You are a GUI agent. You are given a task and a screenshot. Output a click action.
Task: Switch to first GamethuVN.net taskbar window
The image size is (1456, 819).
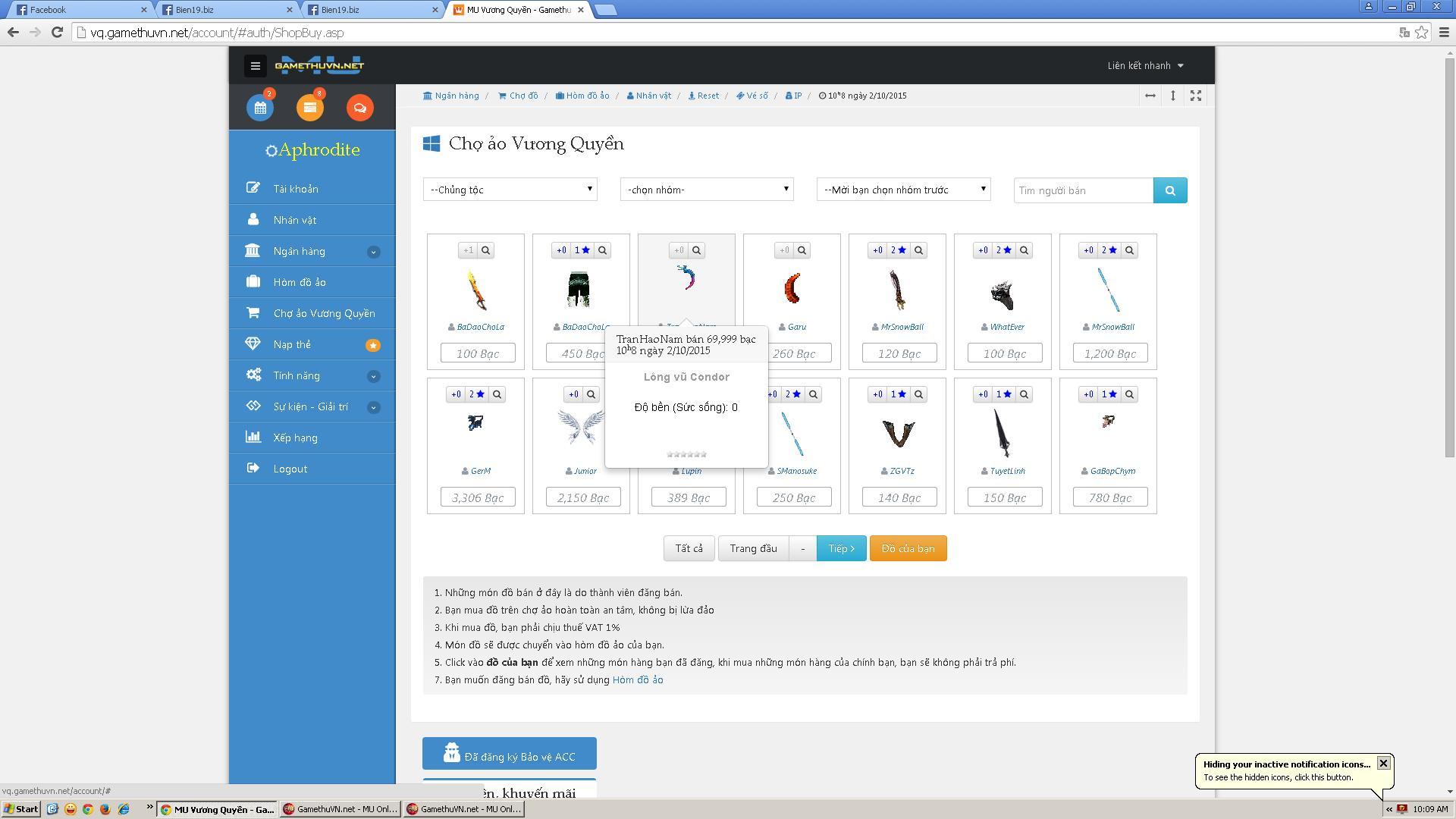340,809
